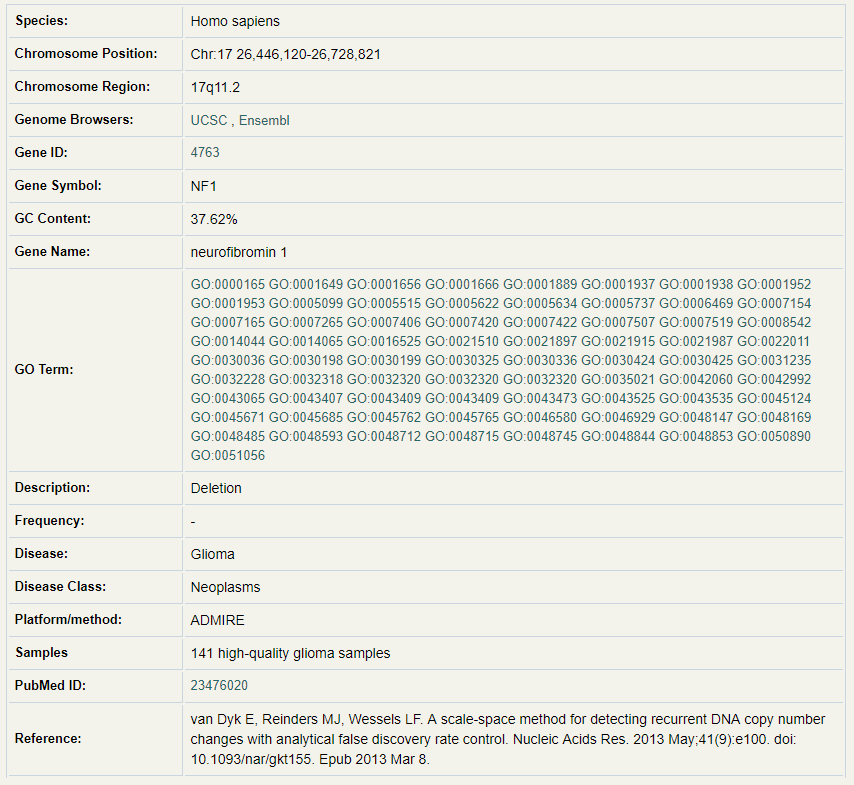Open GO:0035021 term link
Viewport: 854px width, 785px height.
[618, 379]
